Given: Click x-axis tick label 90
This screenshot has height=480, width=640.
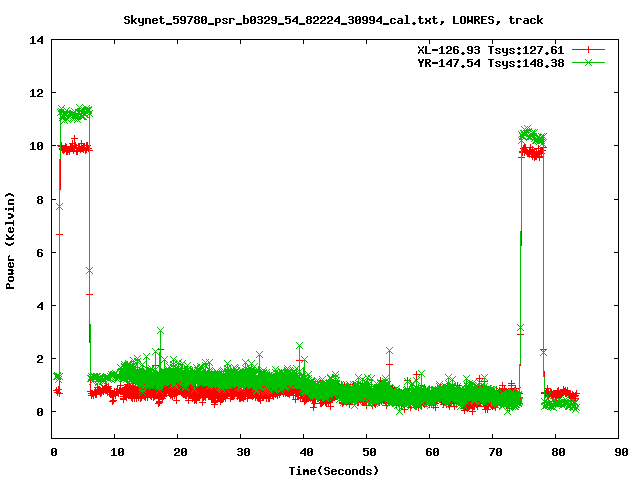Looking at the screenshot, I should pyautogui.click(x=621, y=452).
